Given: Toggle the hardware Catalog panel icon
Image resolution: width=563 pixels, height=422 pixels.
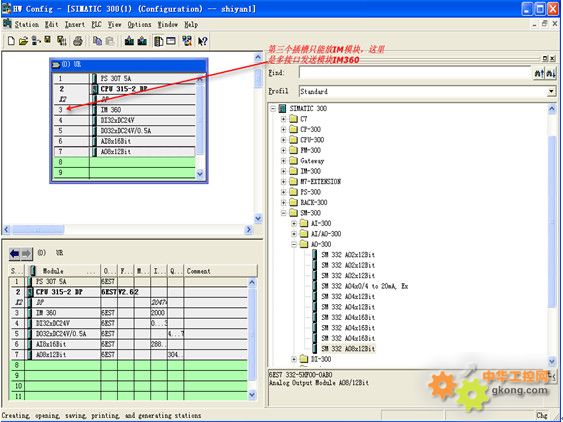Looking at the screenshot, I should 158,41.
